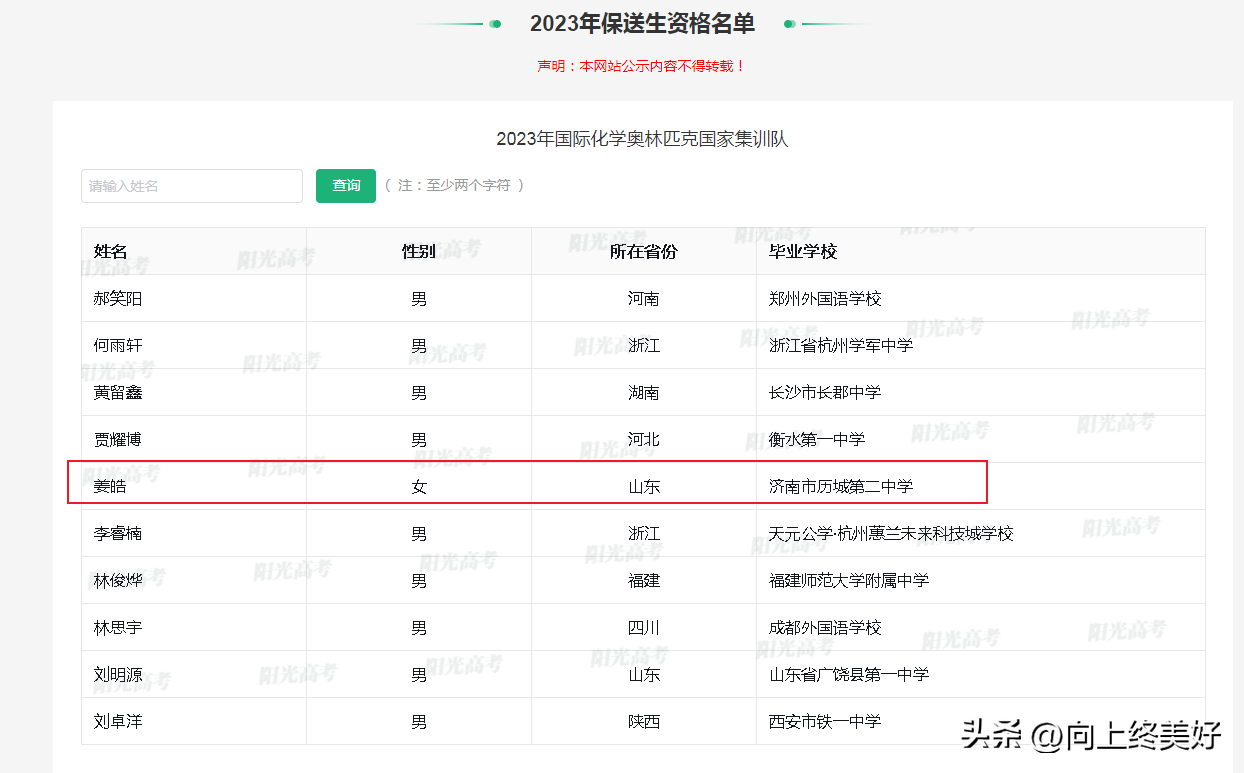This screenshot has height=773, width=1244.
Task: Click the school 衡水第一中学
Action: tap(817, 440)
